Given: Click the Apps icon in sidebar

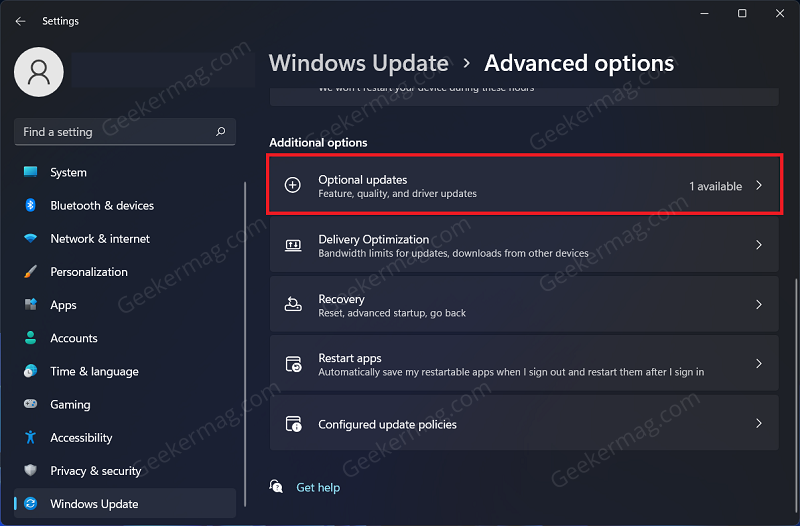Looking at the screenshot, I should tap(31, 305).
